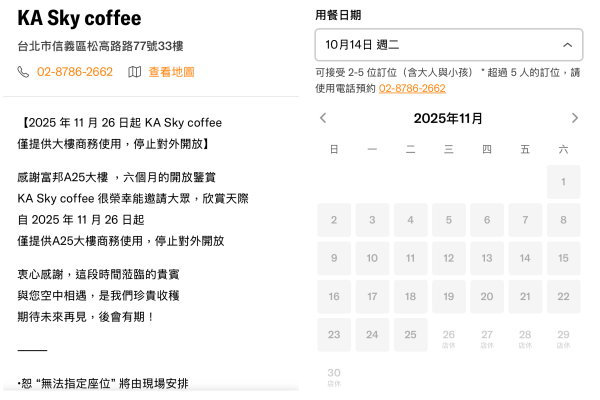Screen dimensions: 600x400
Task: Select November 1 in the calendar
Action: (564, 182)
